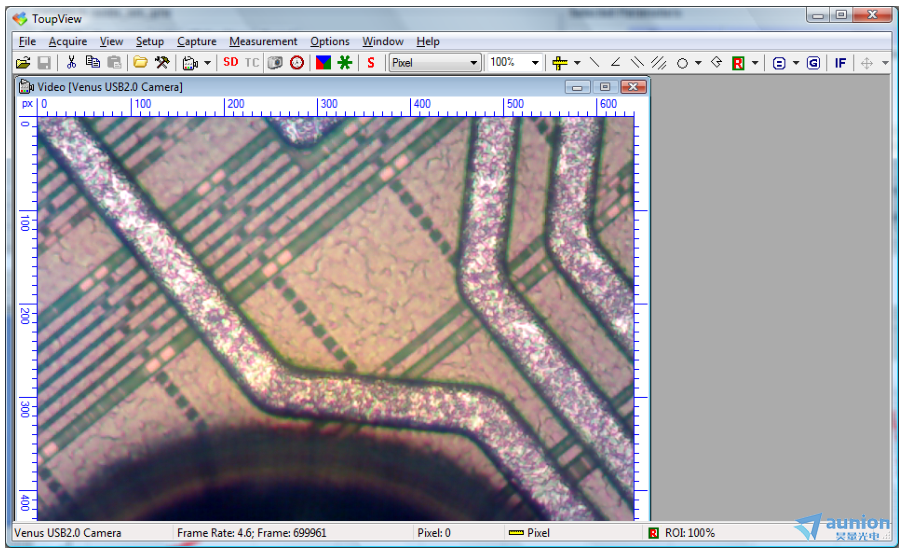Expand the dropdown arrow at toolbar end
The image size is (902, 552).
[885, 63]
